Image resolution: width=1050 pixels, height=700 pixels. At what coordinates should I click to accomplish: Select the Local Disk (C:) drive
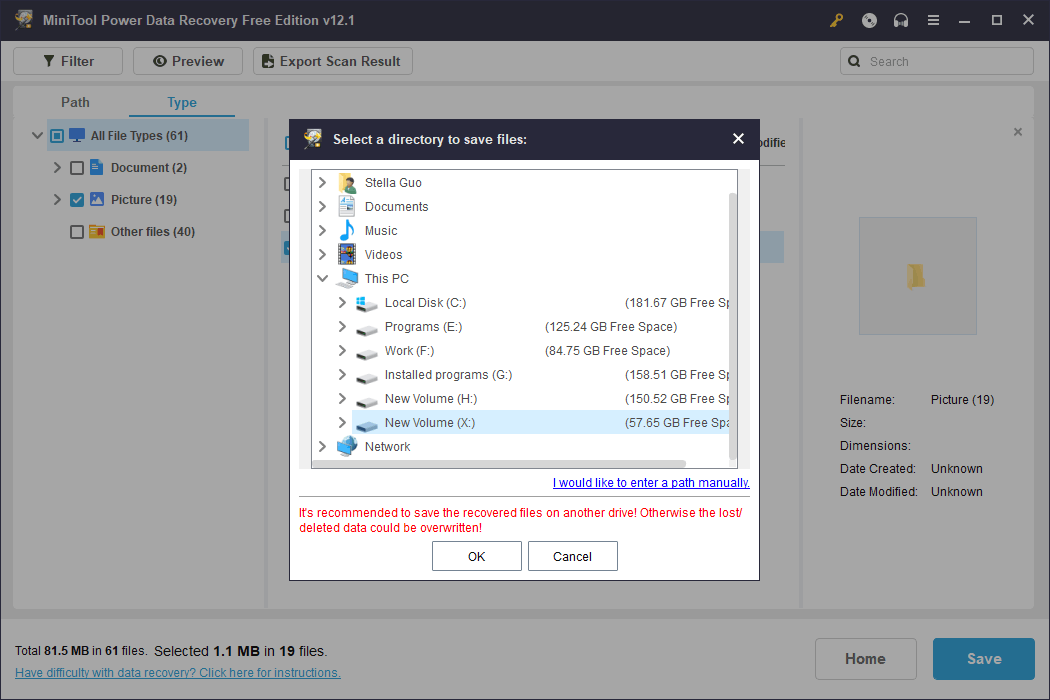[x=425, y=302]
